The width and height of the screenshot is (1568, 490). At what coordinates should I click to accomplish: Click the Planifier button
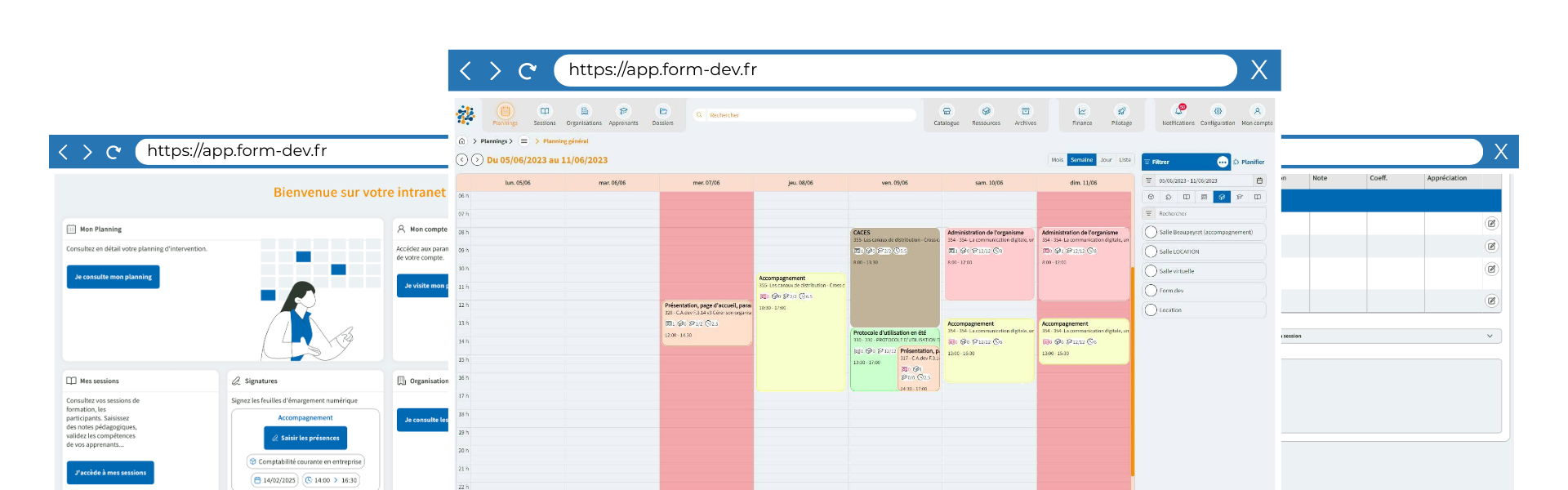(1249, 162)
